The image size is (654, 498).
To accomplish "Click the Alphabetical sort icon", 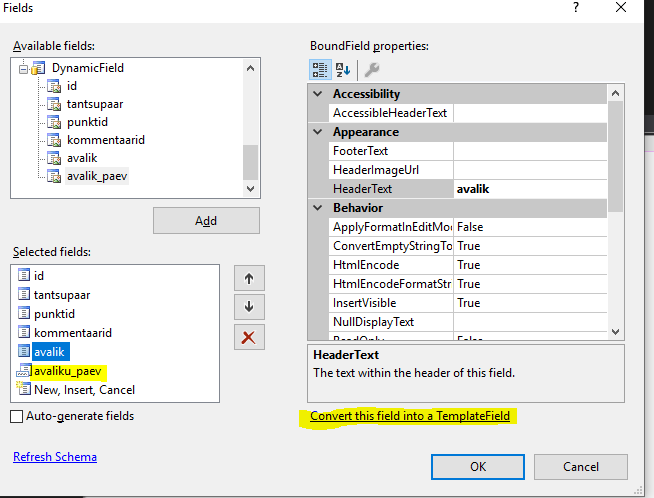I will tap(345, 69).
